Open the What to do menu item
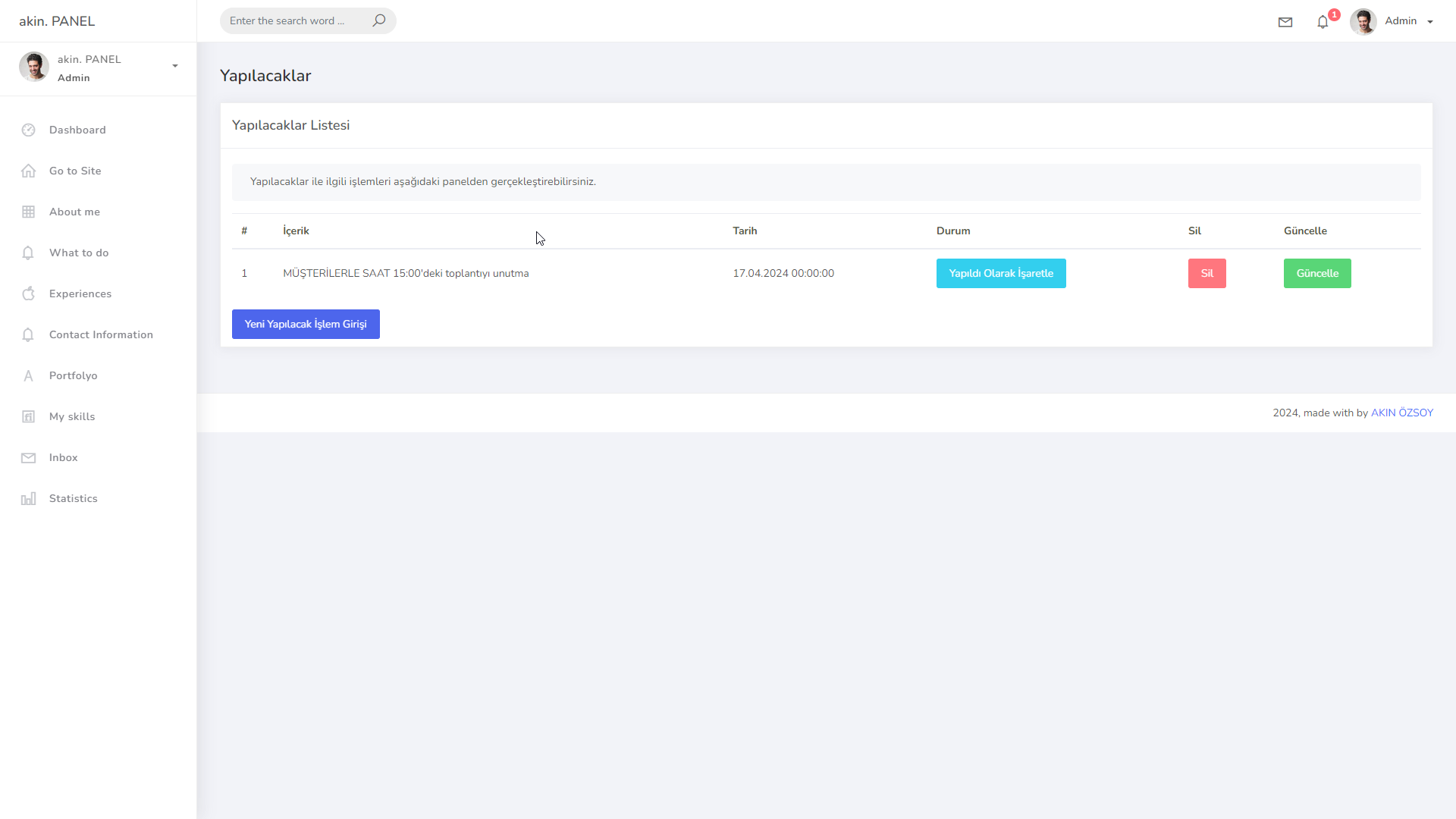Viewport: 1456px width, 819px height. click(x=79, y=253)
